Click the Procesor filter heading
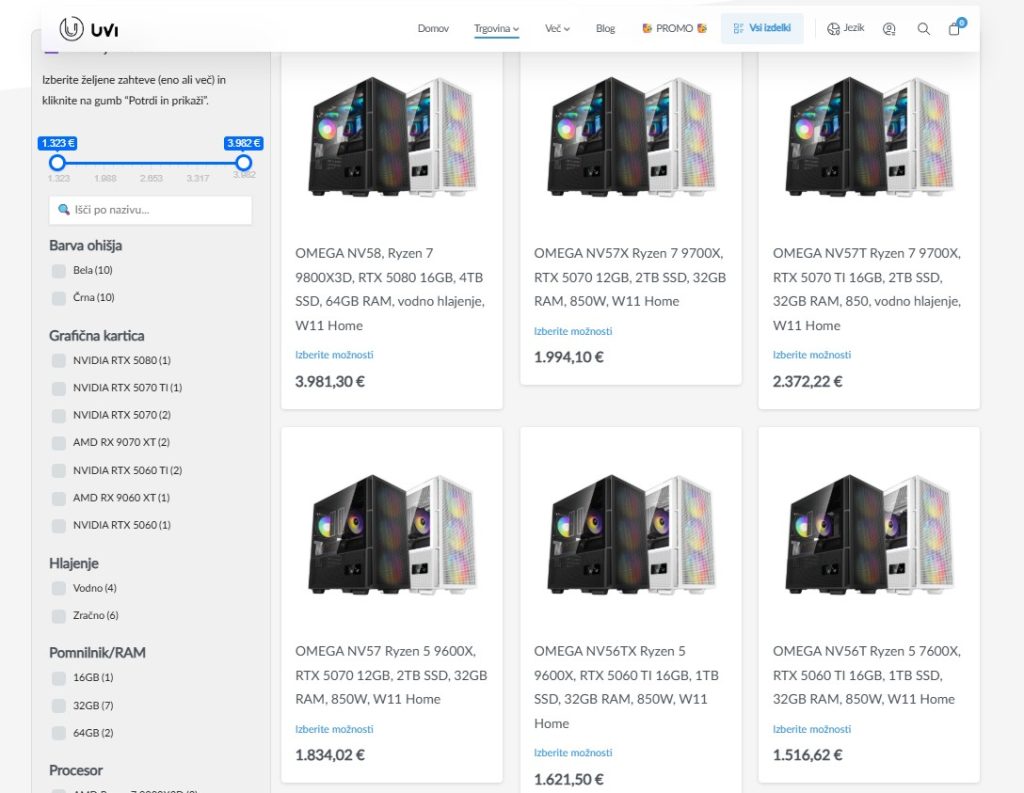 tap(76, 771)
